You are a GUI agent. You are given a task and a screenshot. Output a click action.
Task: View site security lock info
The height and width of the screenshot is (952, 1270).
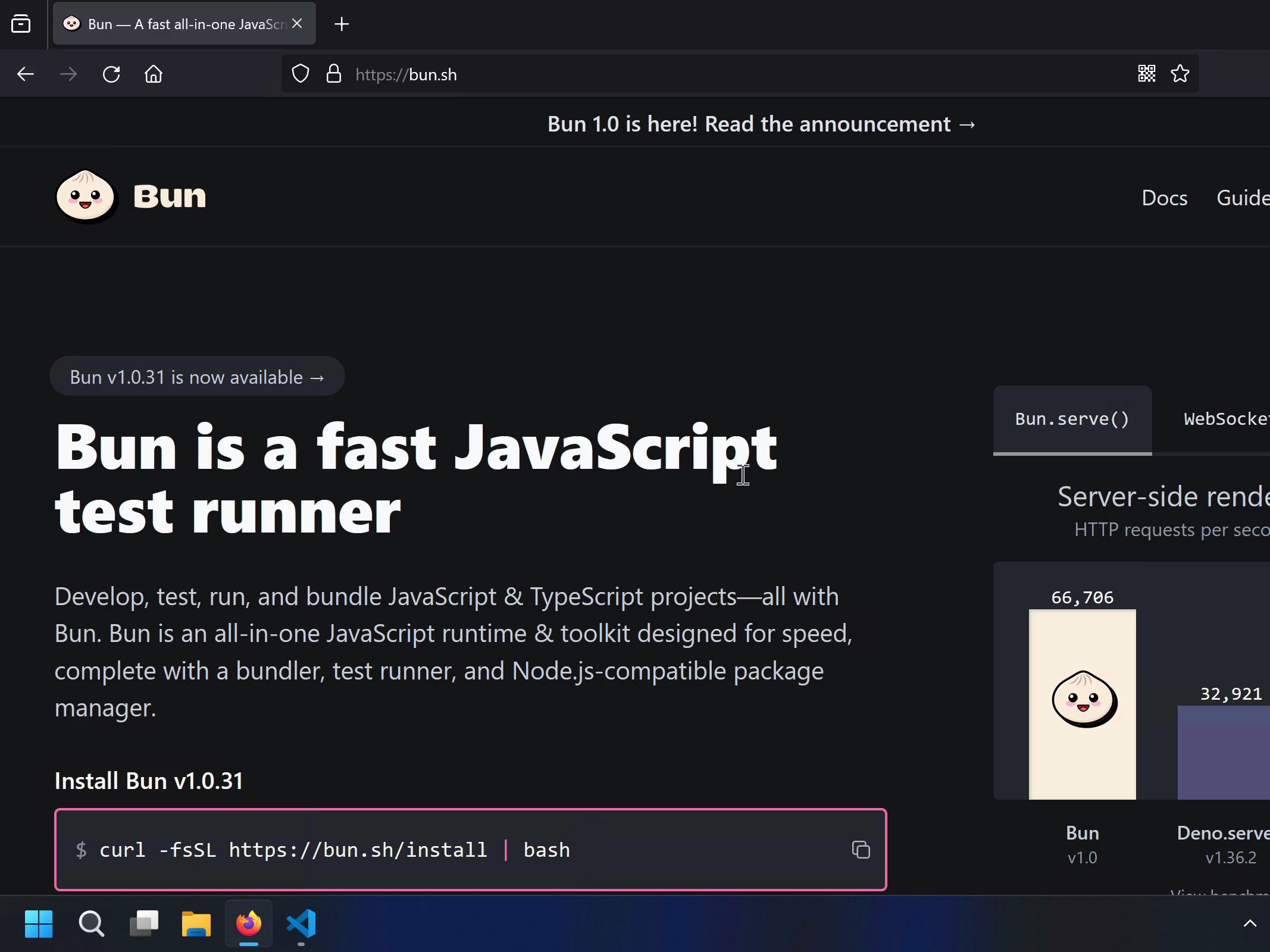pos(334,74)
